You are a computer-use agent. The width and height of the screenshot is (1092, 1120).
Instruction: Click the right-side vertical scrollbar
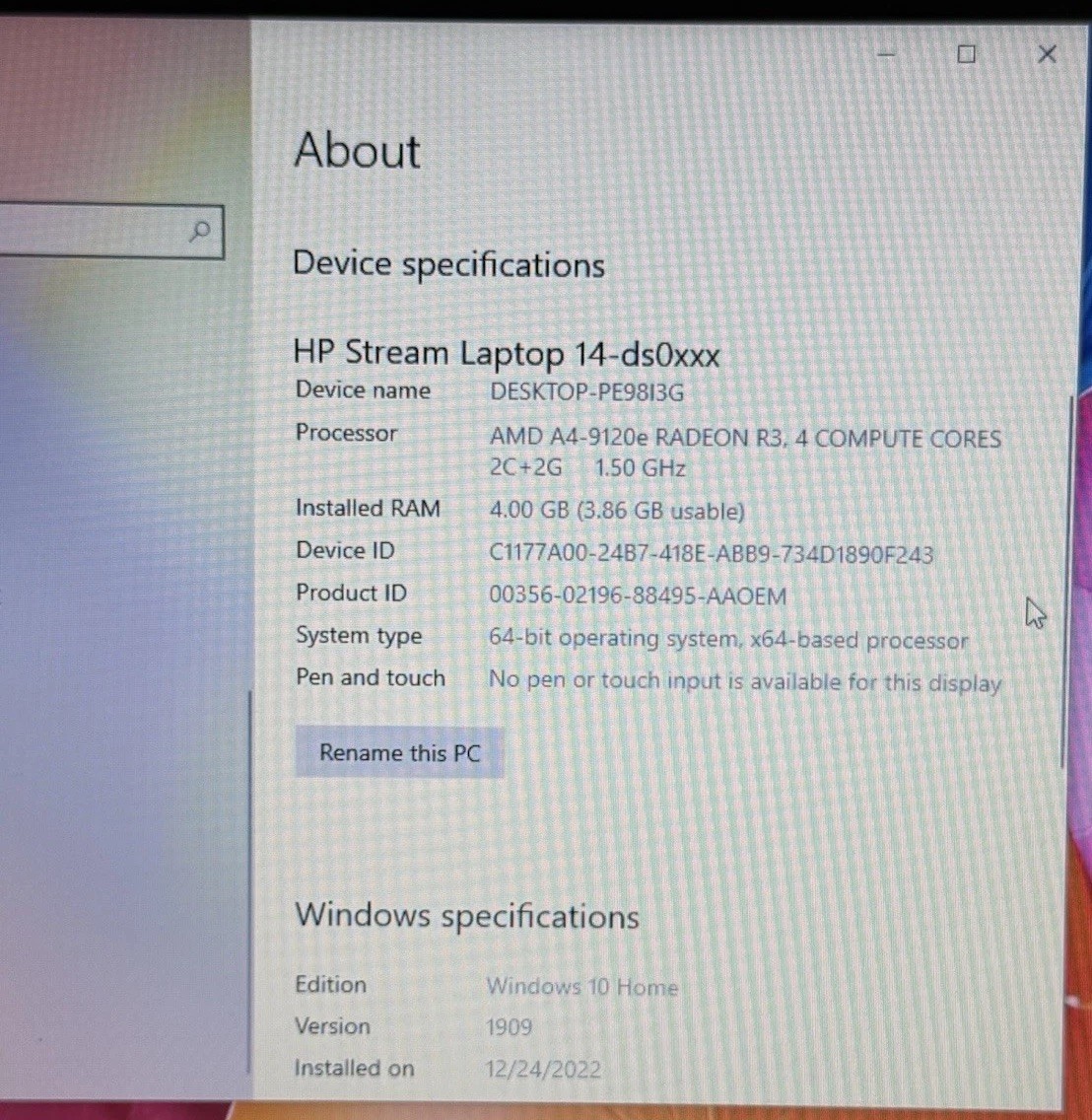(x=1066, y=582)
